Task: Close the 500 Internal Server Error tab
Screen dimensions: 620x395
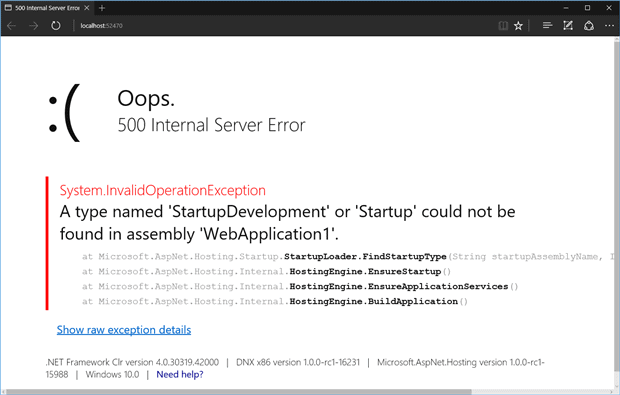Action: tap(87, 8)
